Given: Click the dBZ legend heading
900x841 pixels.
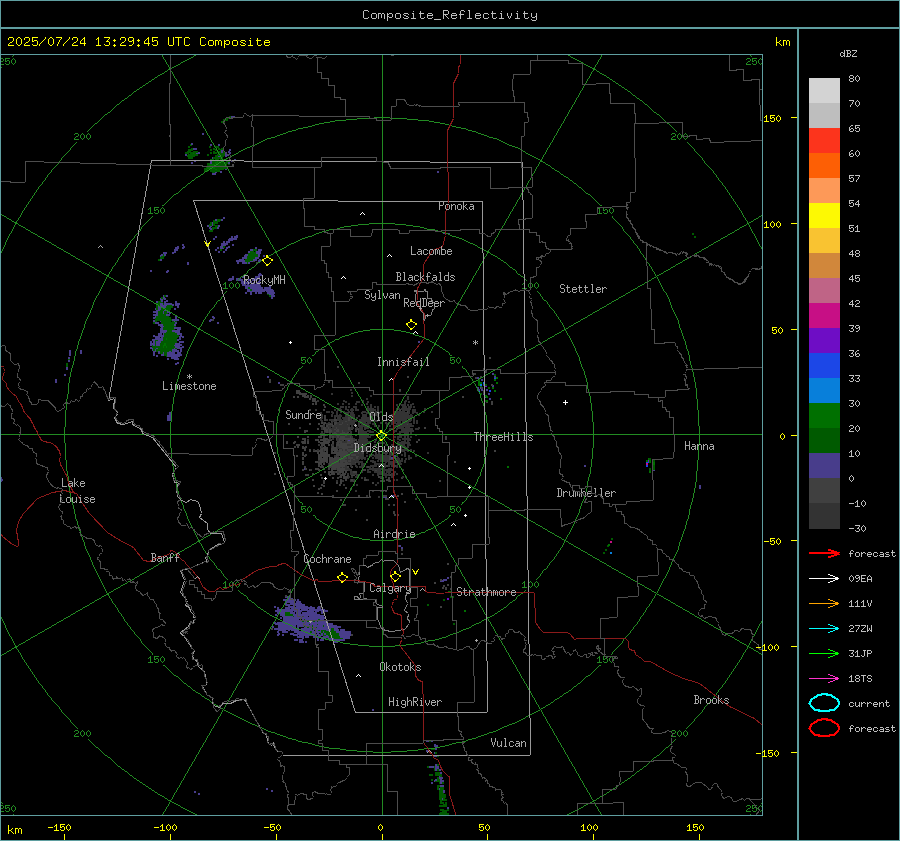Looking at the screenshot, I should pos(848,54).
